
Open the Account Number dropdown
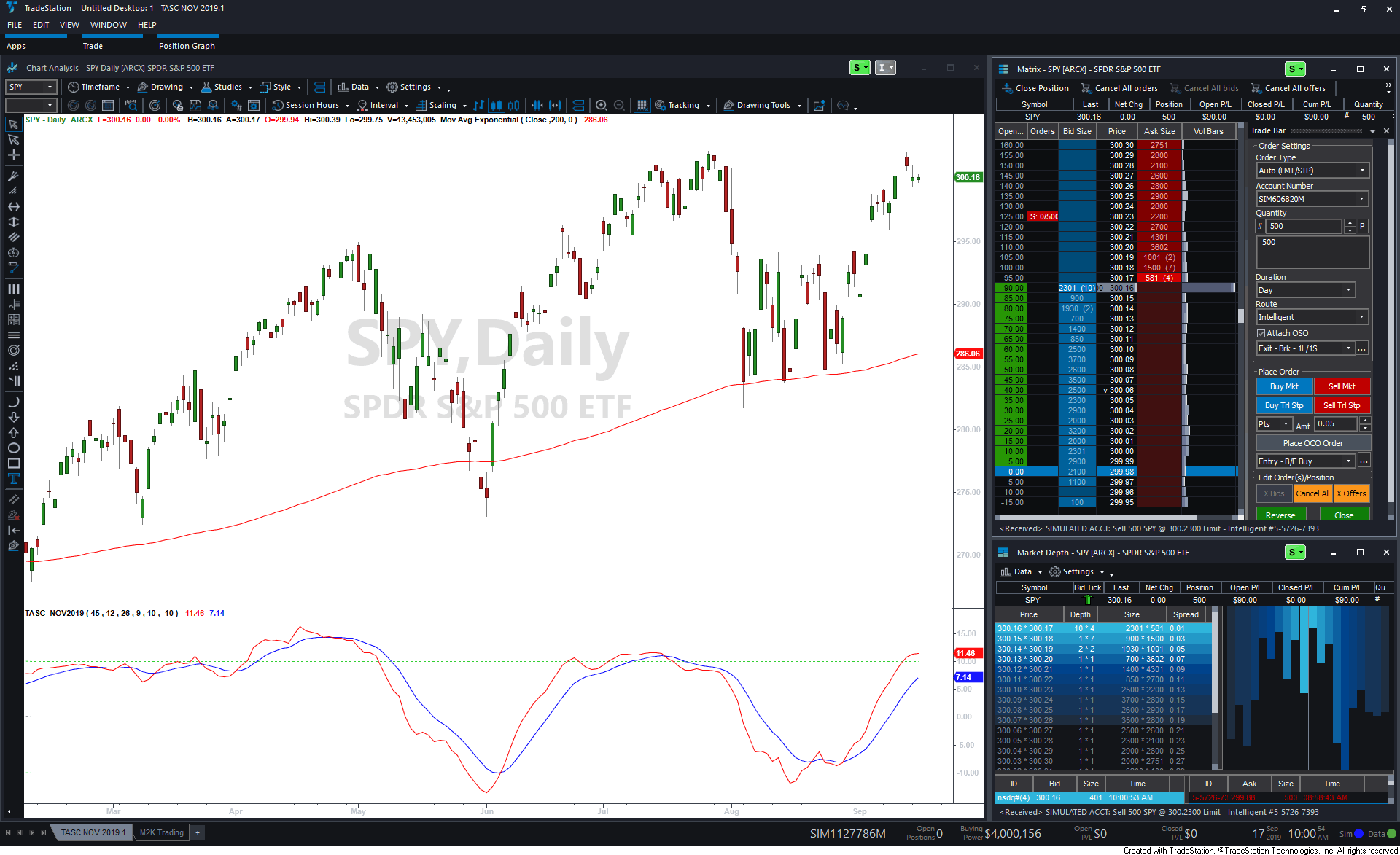[1312, 199]
